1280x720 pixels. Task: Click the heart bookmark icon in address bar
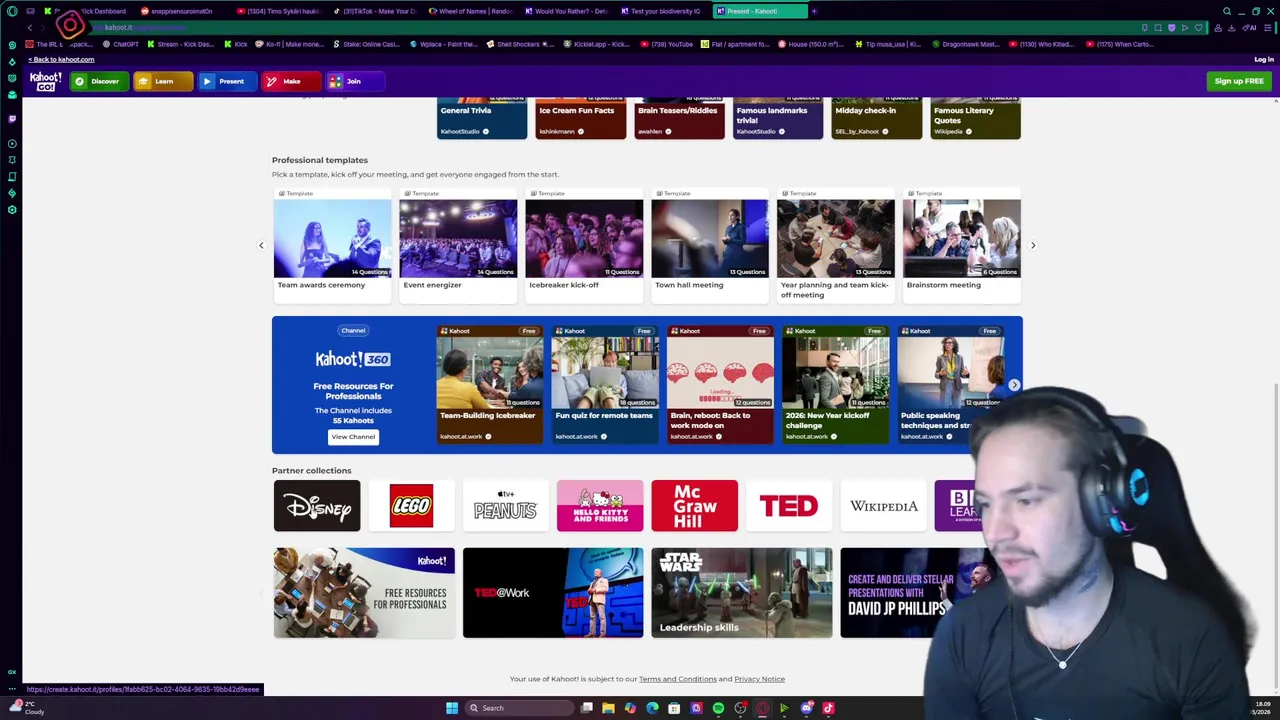(x=1198, y=28)
